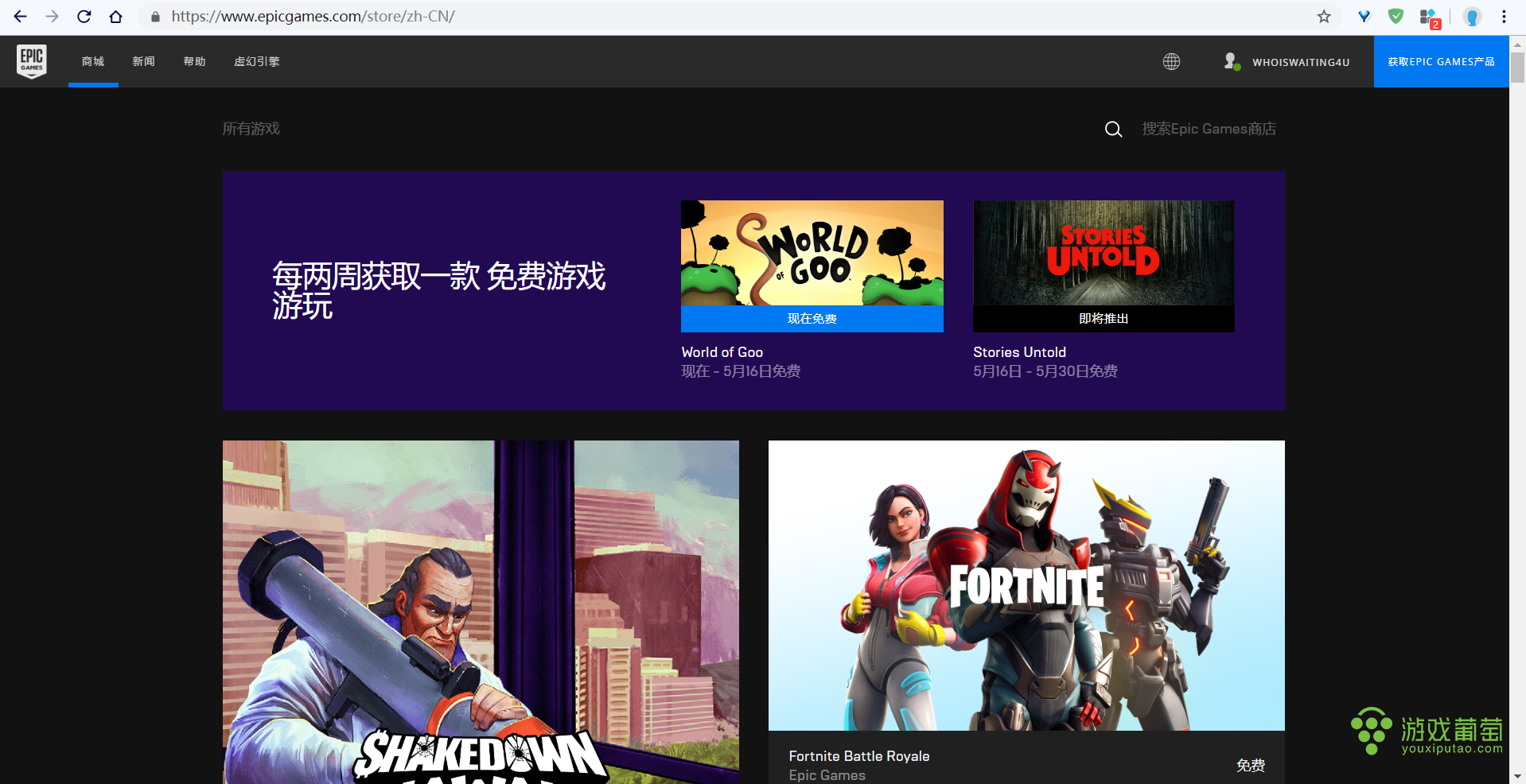
Task: Open the Chrome profile avatar
Action: [x=1472, y=17]
